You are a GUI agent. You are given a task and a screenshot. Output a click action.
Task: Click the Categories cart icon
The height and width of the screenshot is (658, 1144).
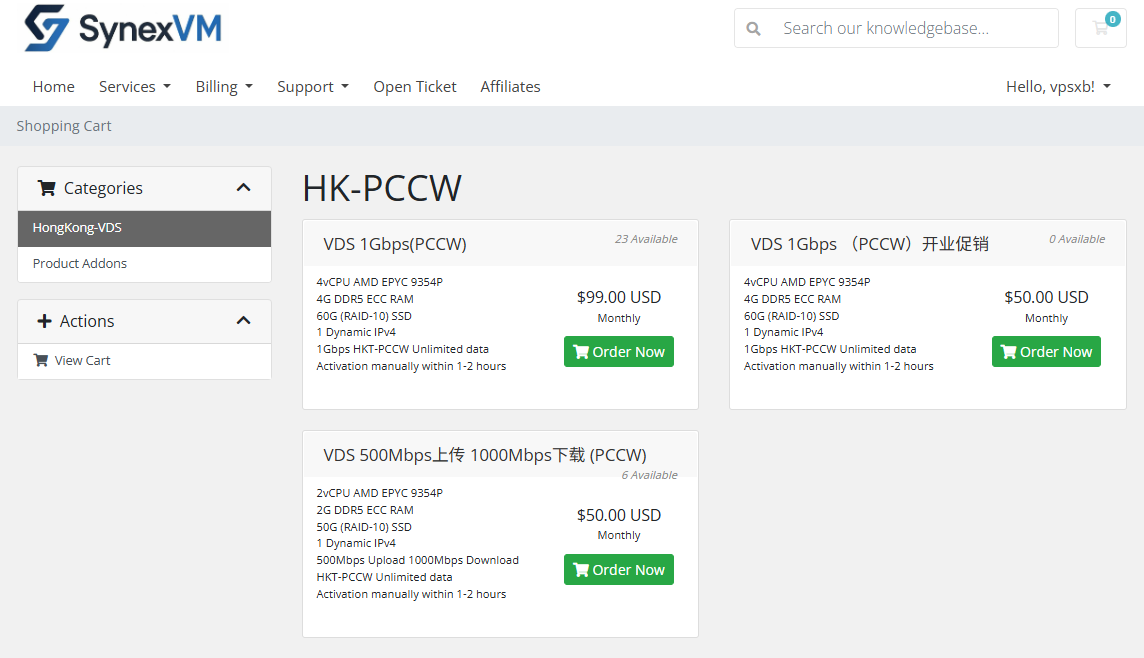(x=47, y=188)
